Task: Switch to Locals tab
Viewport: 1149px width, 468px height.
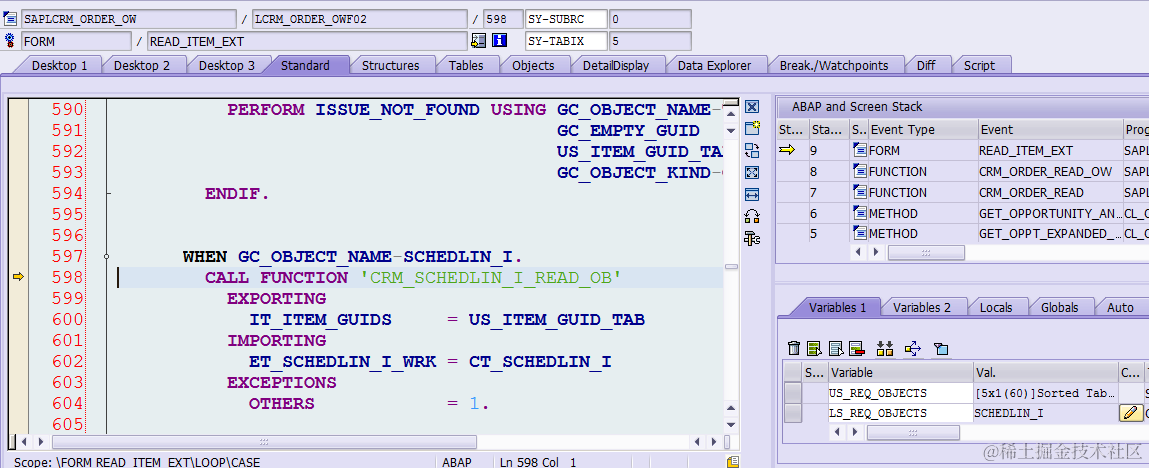Action: 996,308
